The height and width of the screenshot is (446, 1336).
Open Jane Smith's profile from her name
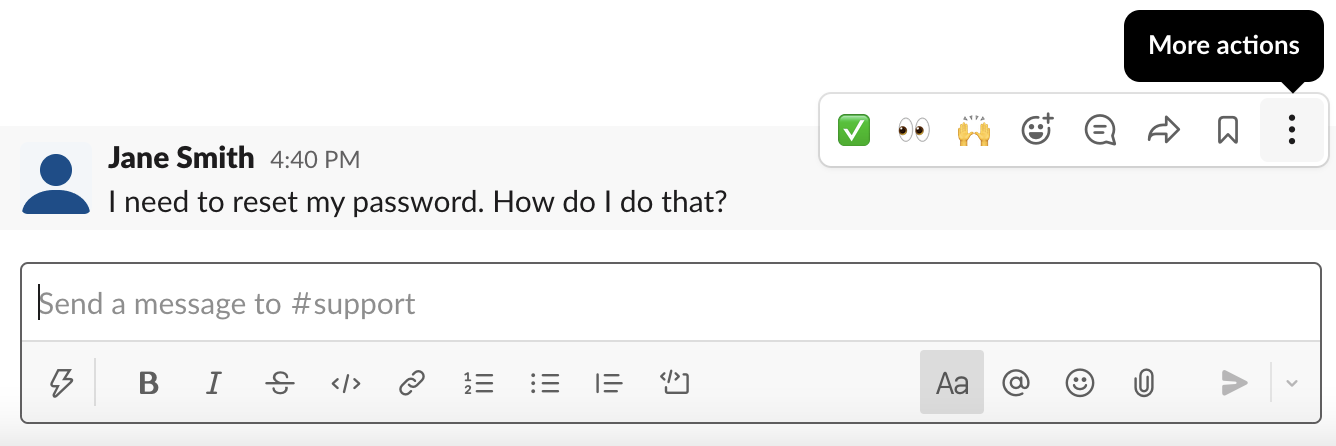pyautogui.click(x=181, y=158)
